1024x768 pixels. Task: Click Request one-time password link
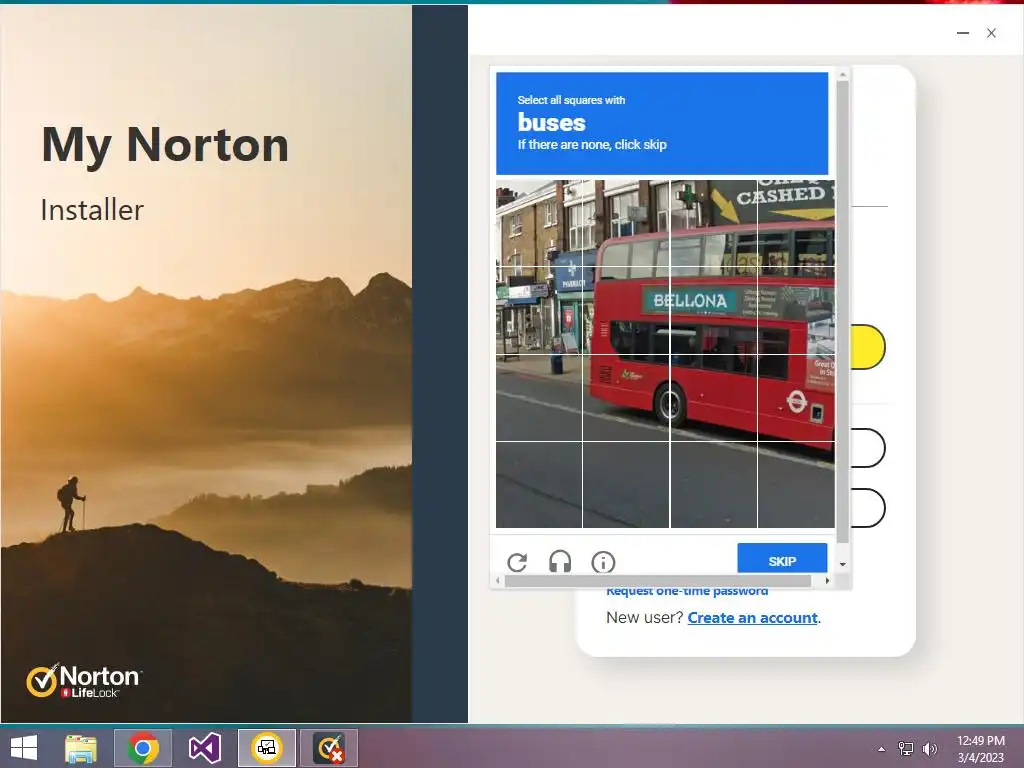coord(687,592)
